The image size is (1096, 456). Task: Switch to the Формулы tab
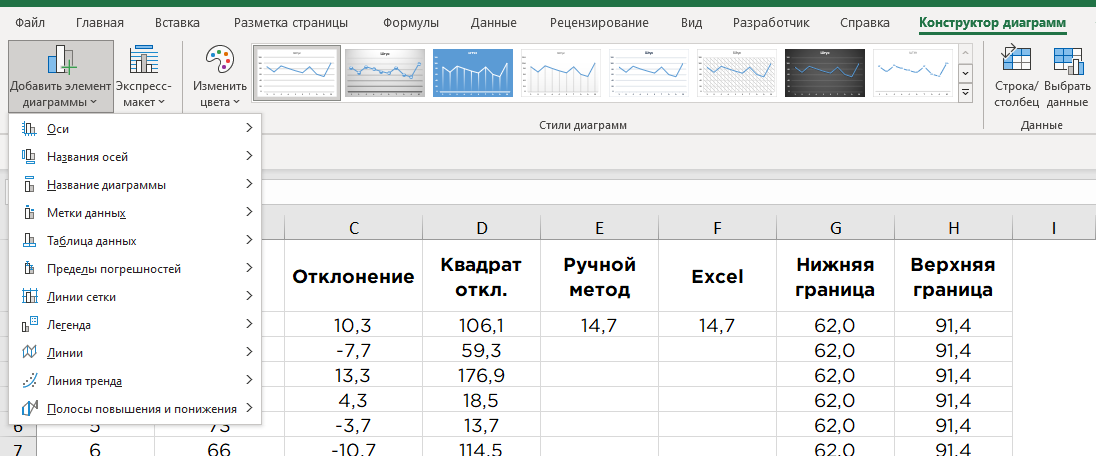[411, 23]
